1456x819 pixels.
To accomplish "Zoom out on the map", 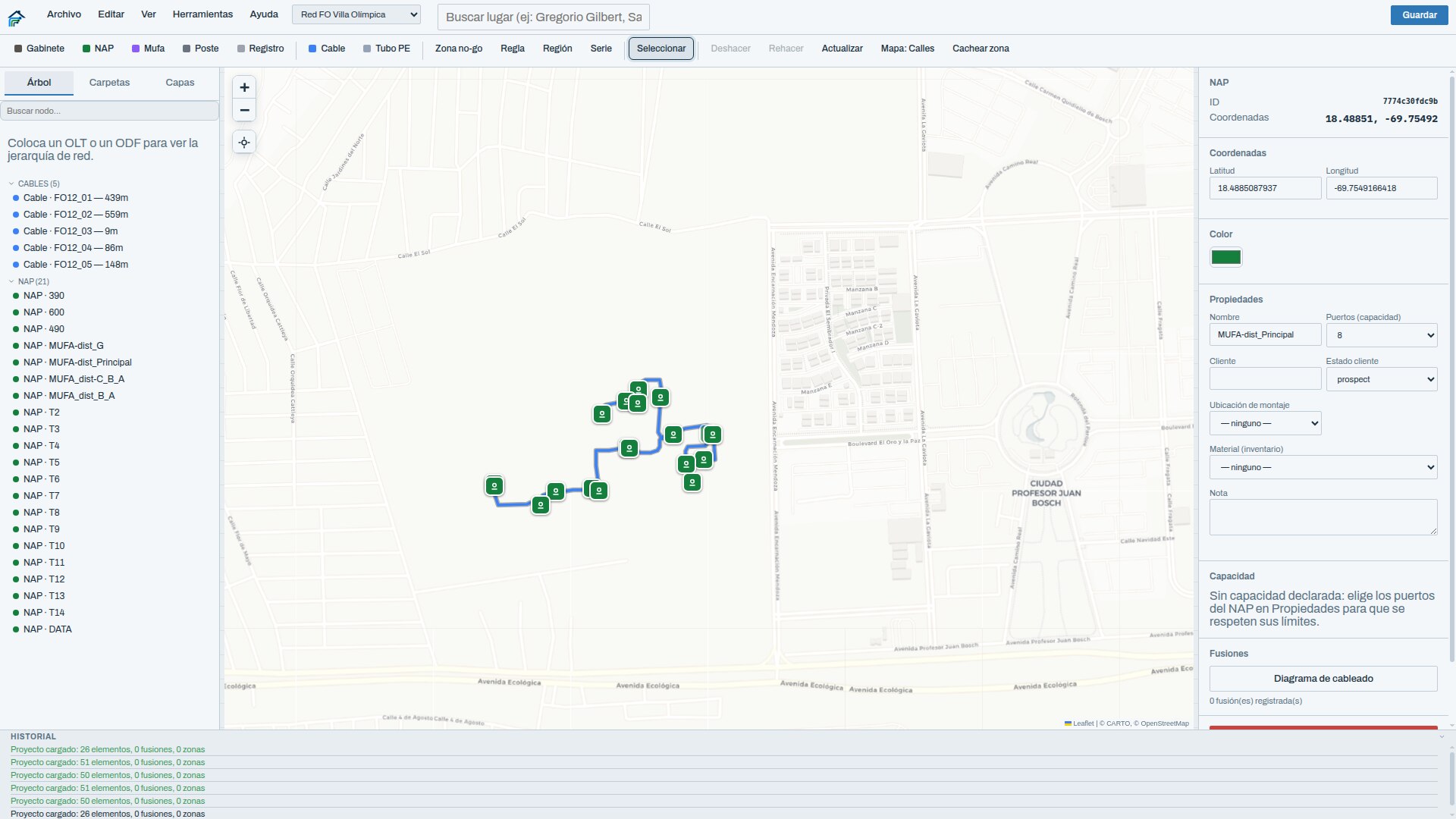I will tap(244, 110).
